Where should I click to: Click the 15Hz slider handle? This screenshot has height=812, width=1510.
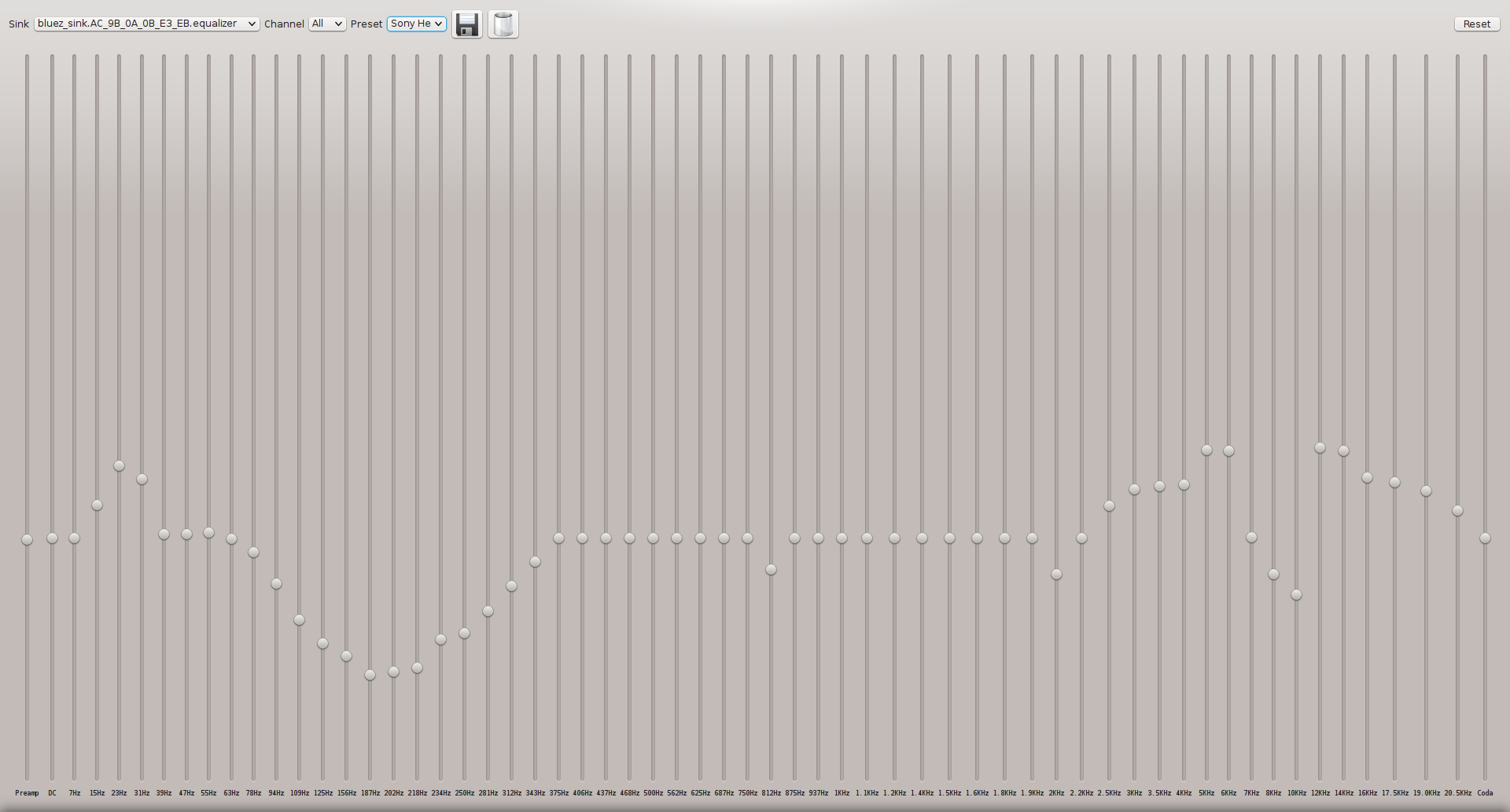click(97, 505)
